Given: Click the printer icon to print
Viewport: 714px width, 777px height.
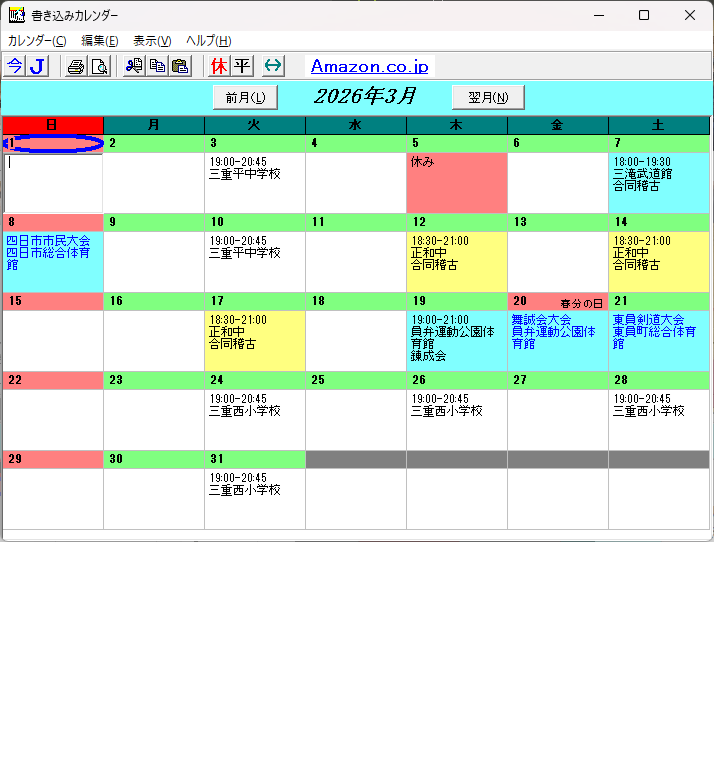Looking at the screenshot, I should pyautogui.click(x=76, y=66).
